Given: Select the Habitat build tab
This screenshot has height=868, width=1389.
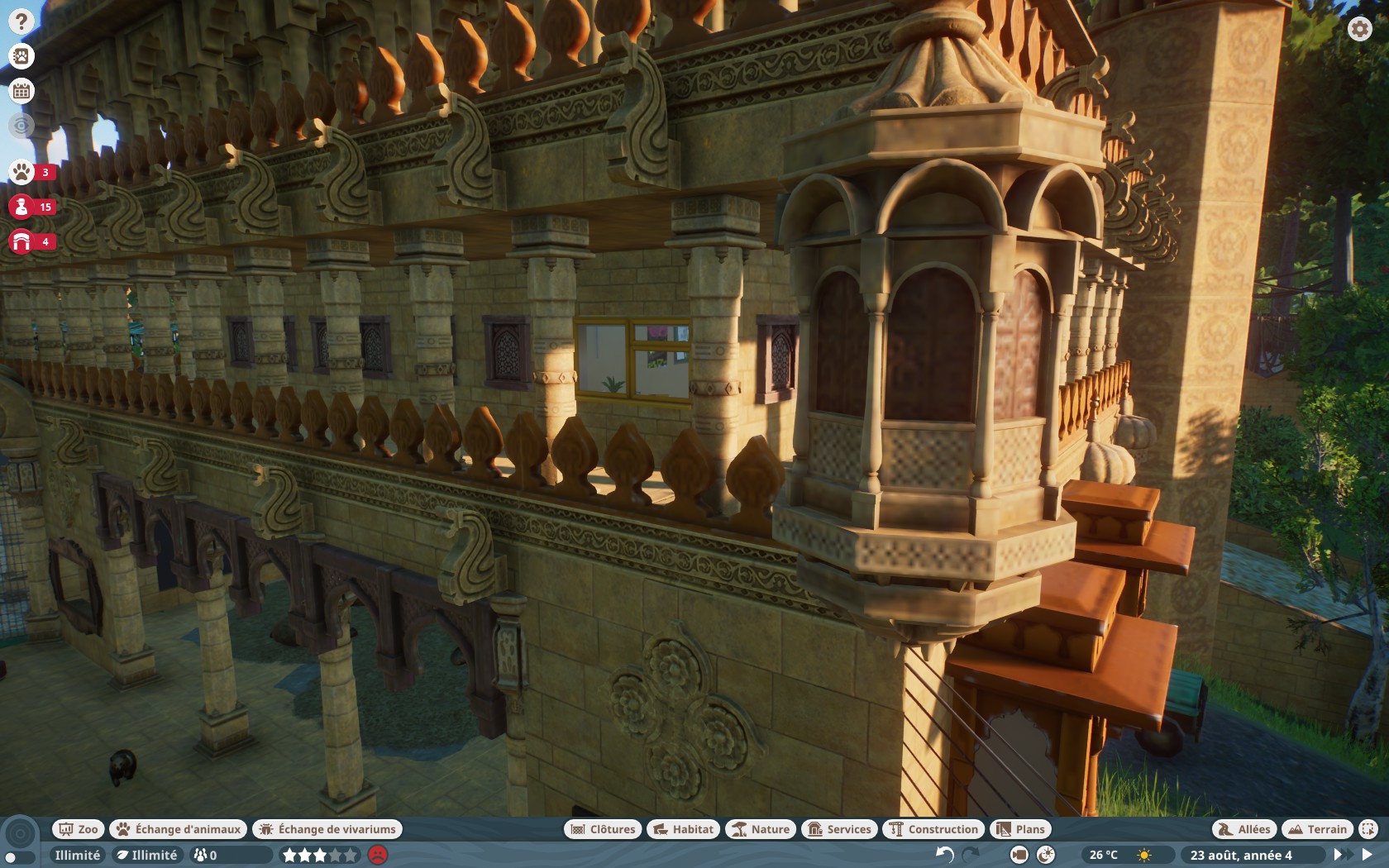Looking at the screenshot, I should click(683, 829).
